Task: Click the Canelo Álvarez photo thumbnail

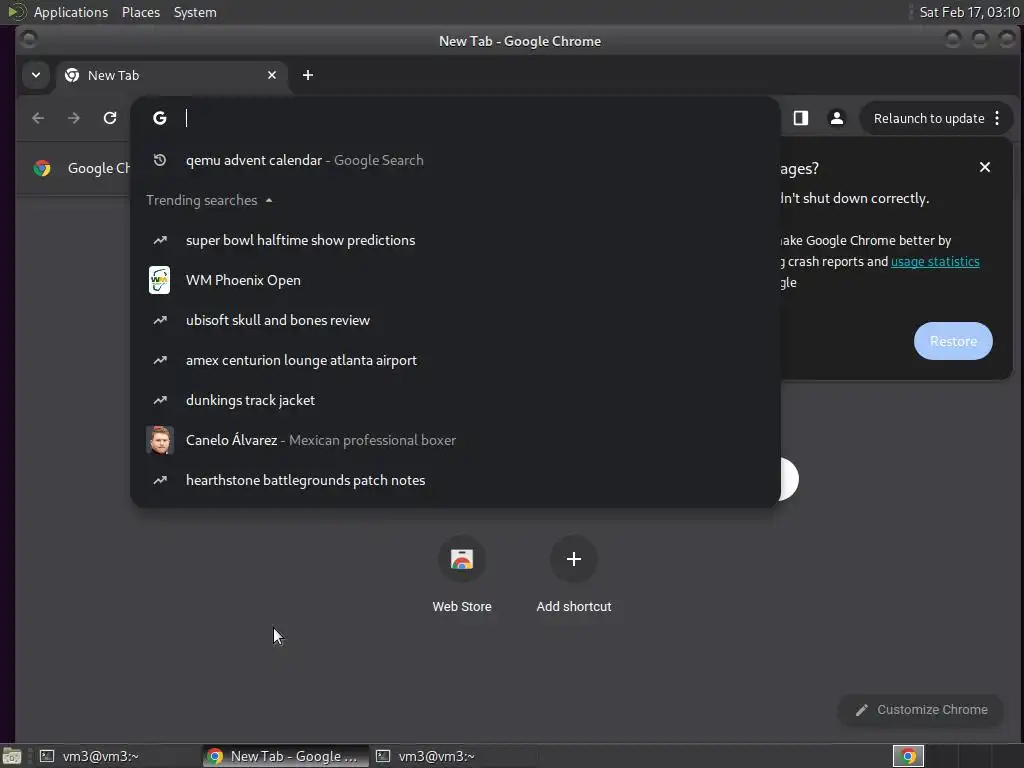Action: 160,440
